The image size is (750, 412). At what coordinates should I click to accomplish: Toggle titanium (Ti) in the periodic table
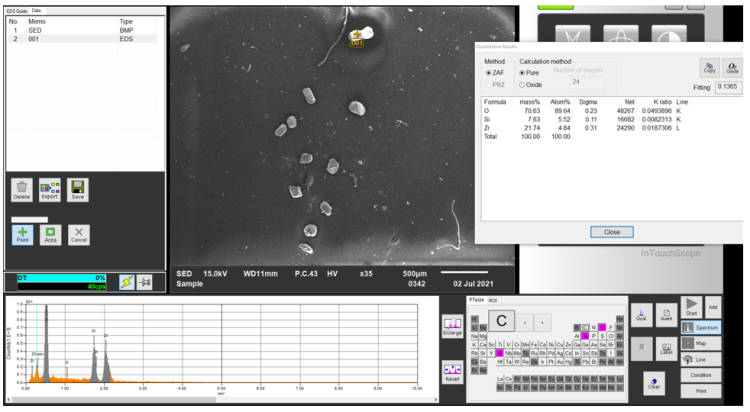pos(500,345)
